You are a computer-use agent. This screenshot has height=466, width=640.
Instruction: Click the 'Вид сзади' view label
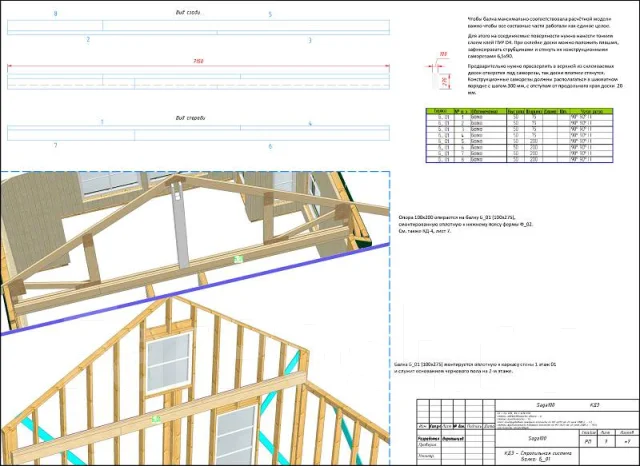click(x=189, y=13)
